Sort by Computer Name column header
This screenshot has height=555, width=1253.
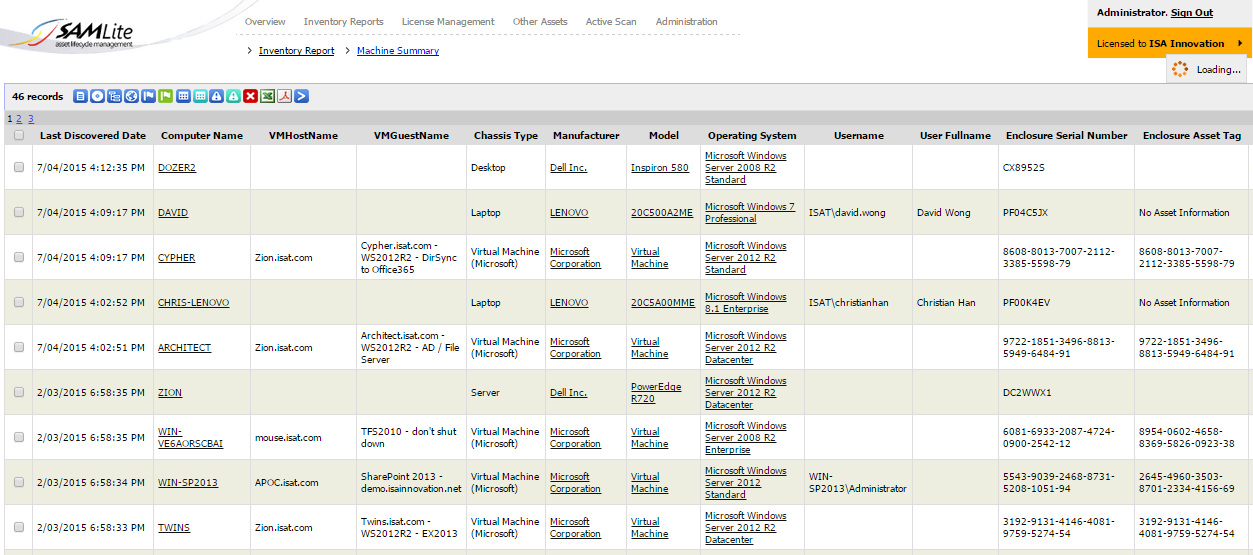tap(202, 136)
